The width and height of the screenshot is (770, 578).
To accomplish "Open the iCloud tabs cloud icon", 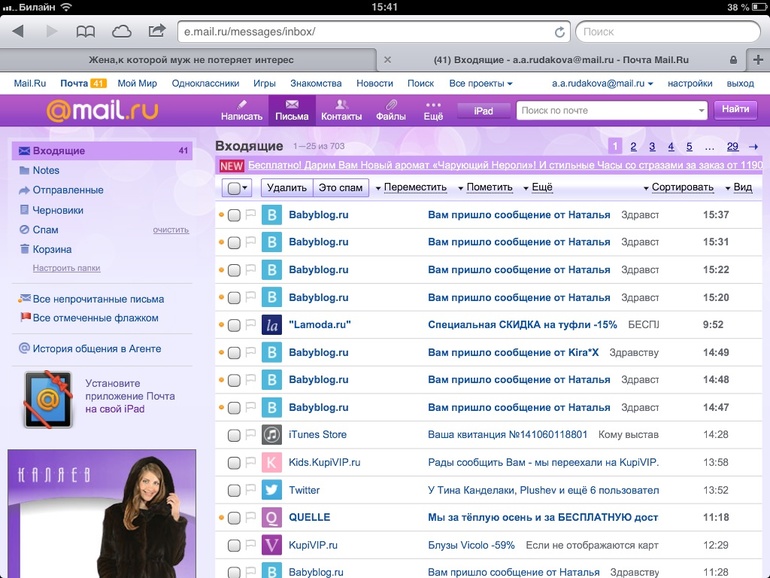I will pos(121,31).
